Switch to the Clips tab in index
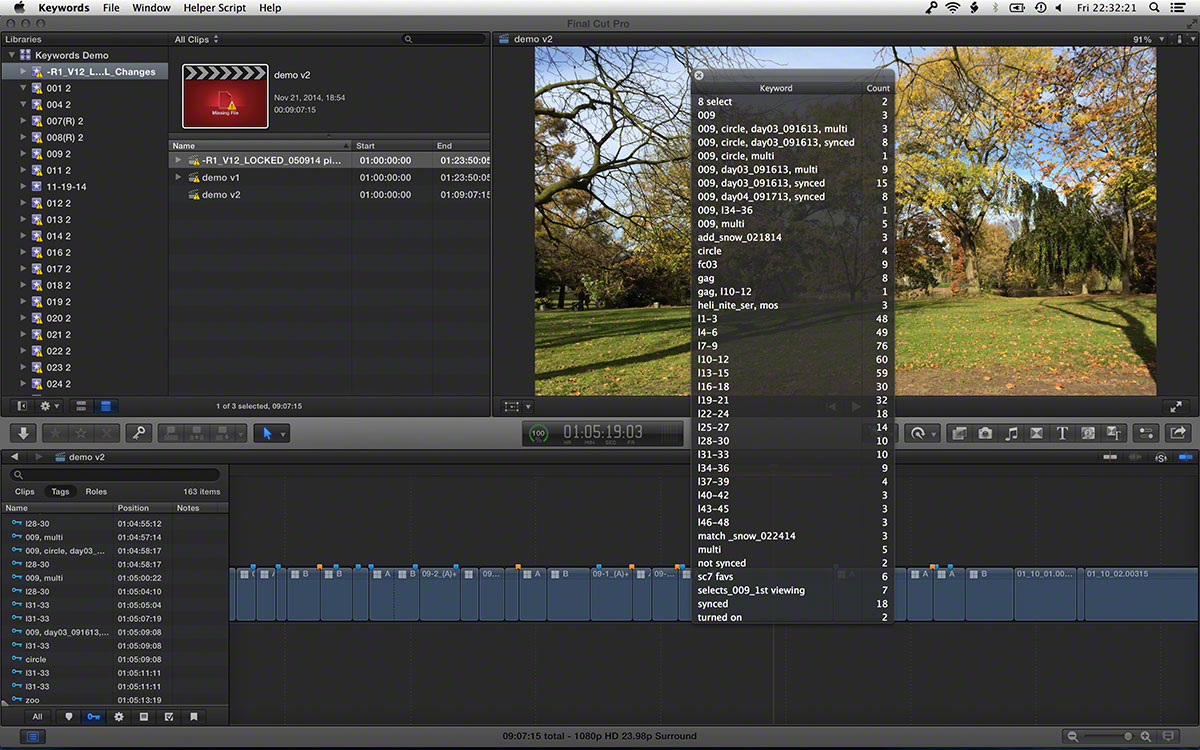Viewport: 1200px width, 750px height. point(25,492)
